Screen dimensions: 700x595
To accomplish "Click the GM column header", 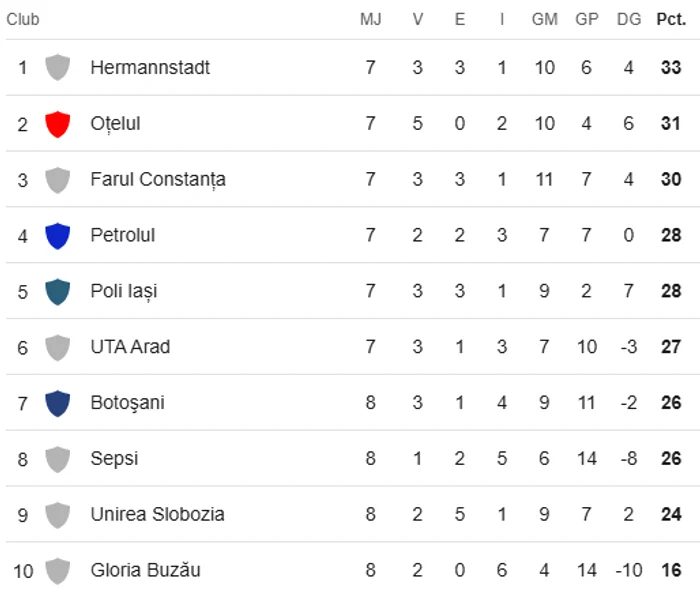I will 545,19.
